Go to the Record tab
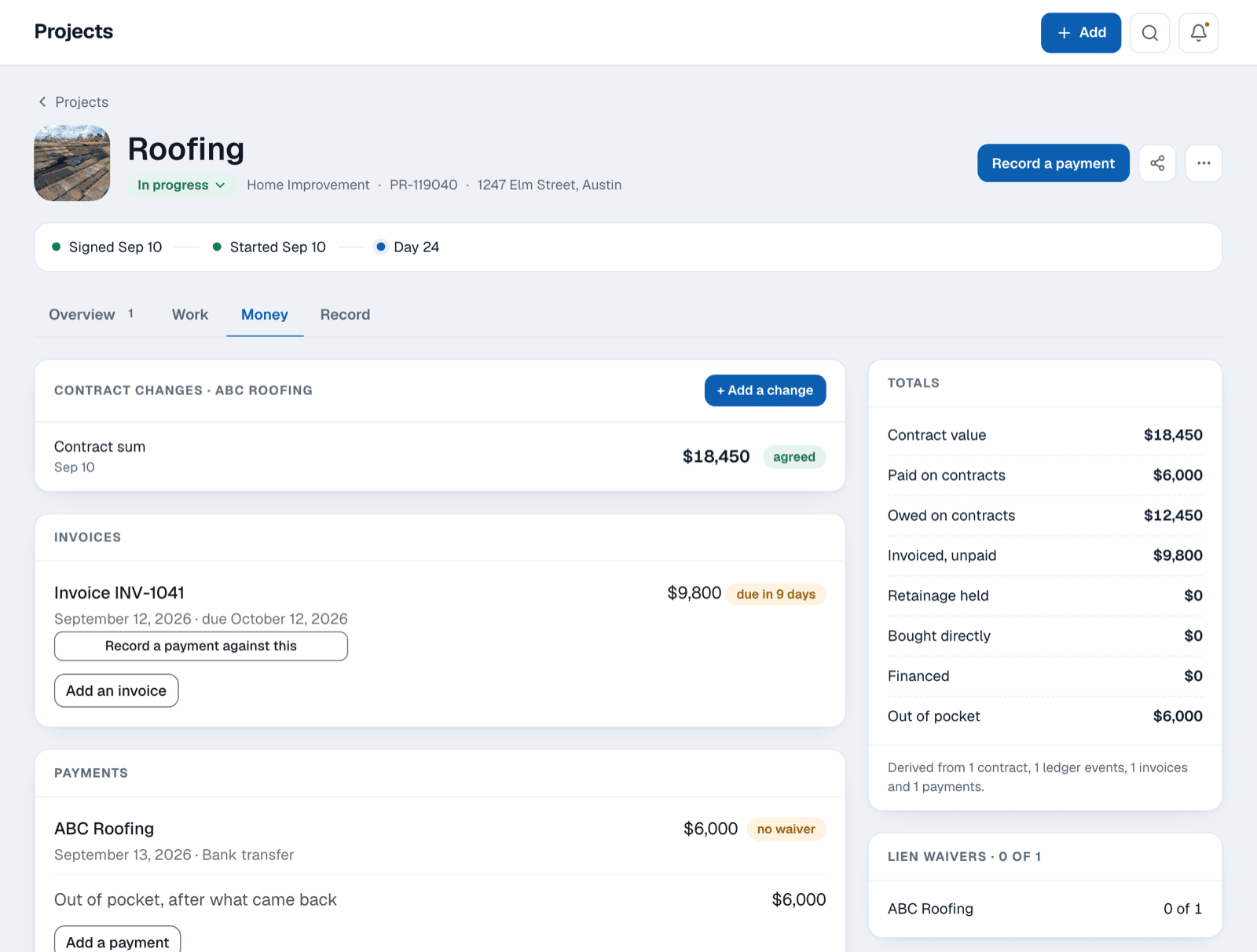This screenshot has height=952, width=1257. click(345, 315)
